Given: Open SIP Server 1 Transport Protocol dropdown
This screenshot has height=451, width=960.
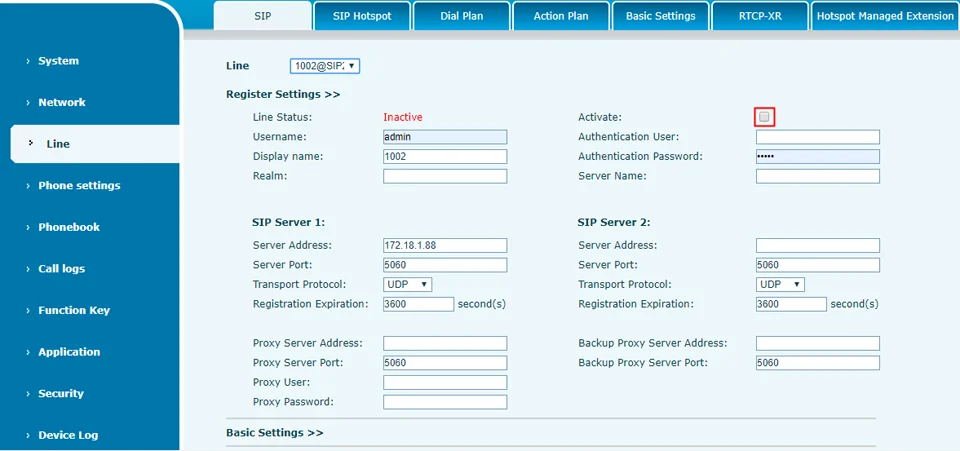Looking at the screenshot, I should pyautogui.click(x=408, y=284).
